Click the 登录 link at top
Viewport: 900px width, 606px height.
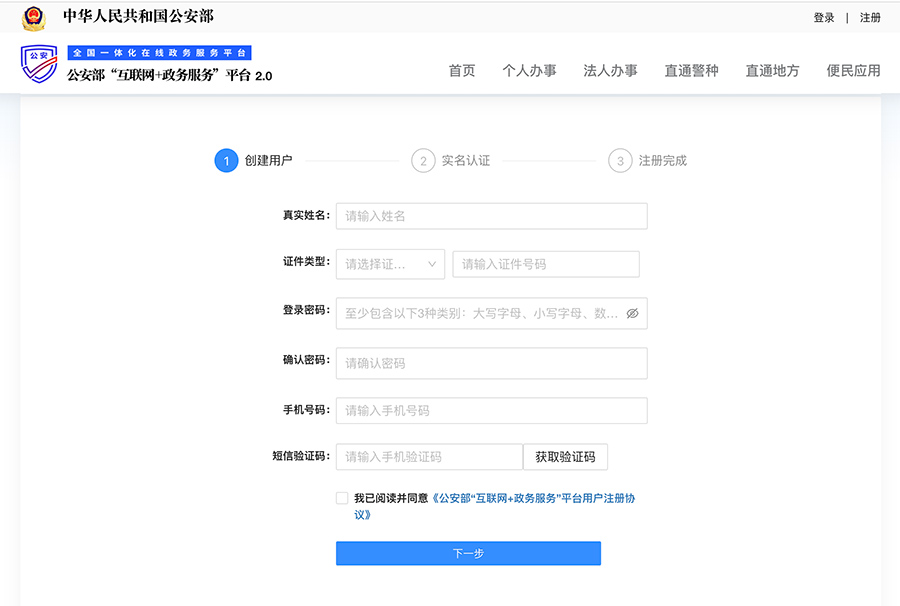coord(823,18)
